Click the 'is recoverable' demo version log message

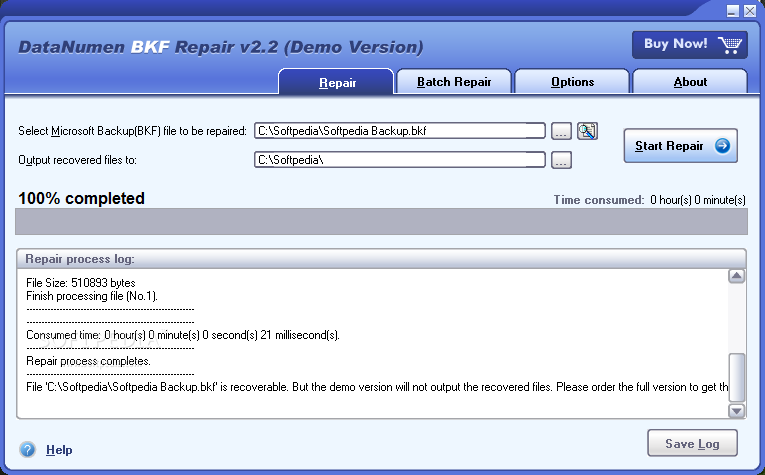[377, 387]
